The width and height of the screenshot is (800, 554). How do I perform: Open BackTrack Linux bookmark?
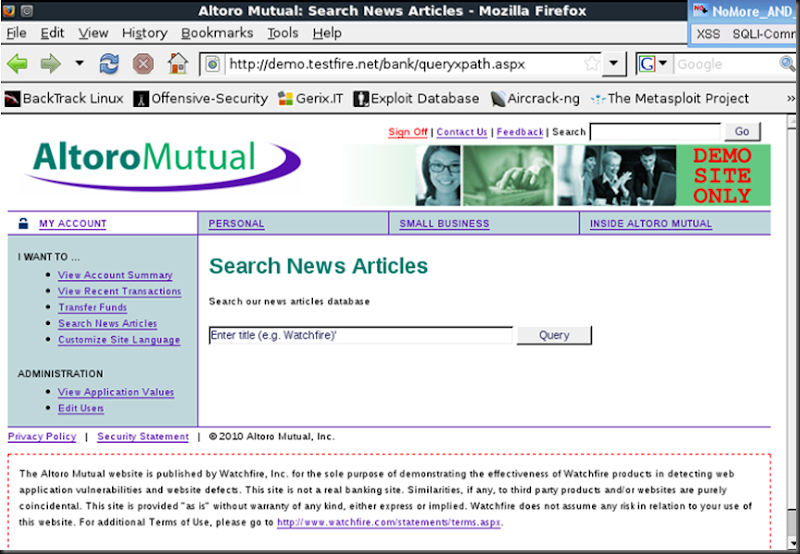point(64,98)
